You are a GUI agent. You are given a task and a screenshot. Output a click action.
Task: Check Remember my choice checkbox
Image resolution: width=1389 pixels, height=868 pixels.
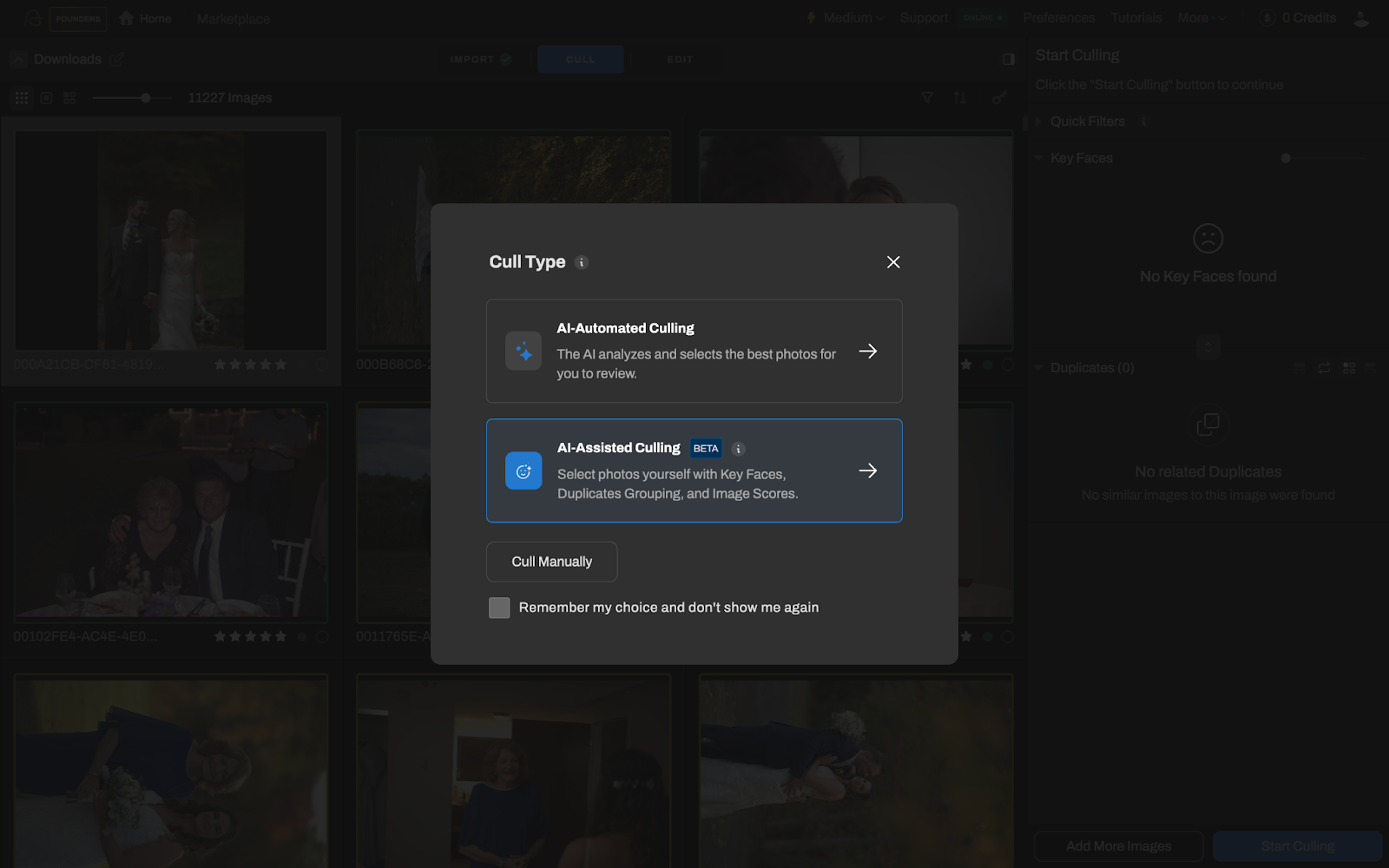point(499,608)
